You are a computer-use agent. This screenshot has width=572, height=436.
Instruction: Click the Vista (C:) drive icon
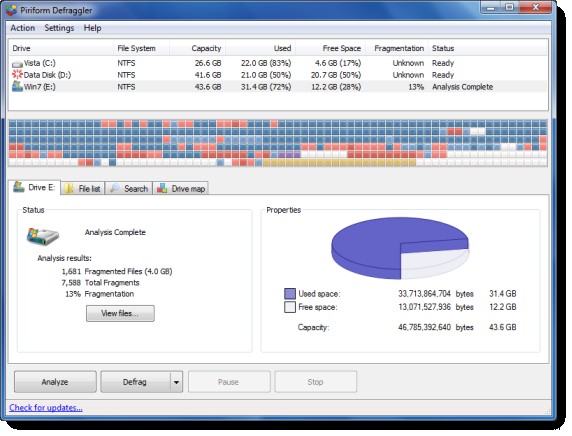[17, 64]
